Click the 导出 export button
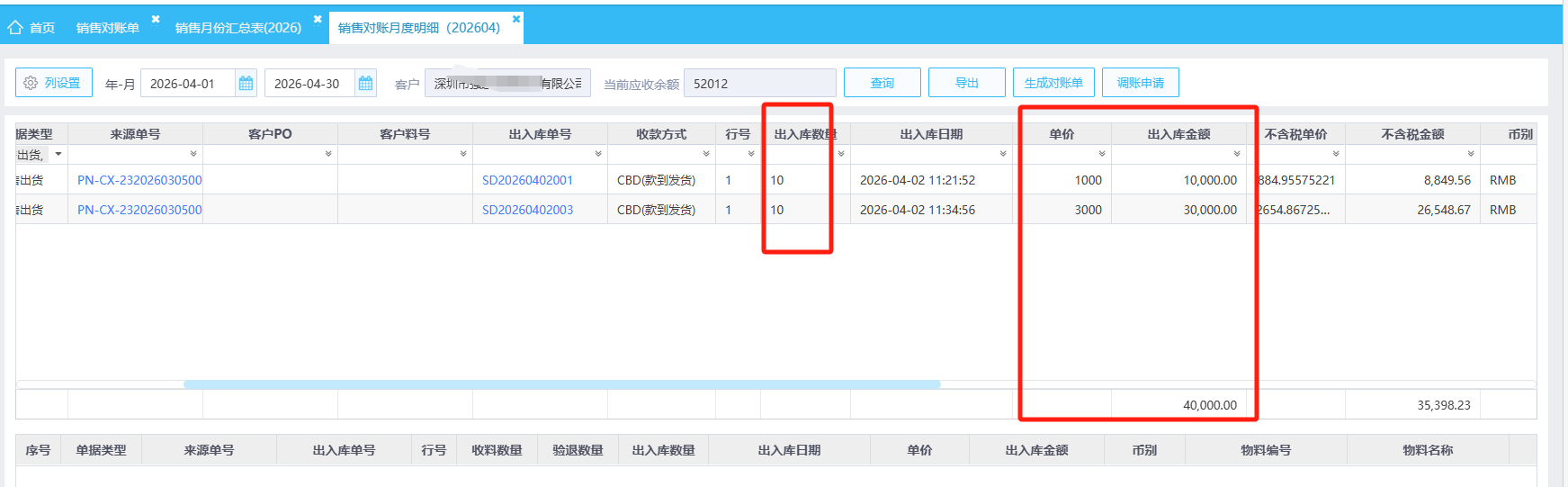 coord(967,83)
